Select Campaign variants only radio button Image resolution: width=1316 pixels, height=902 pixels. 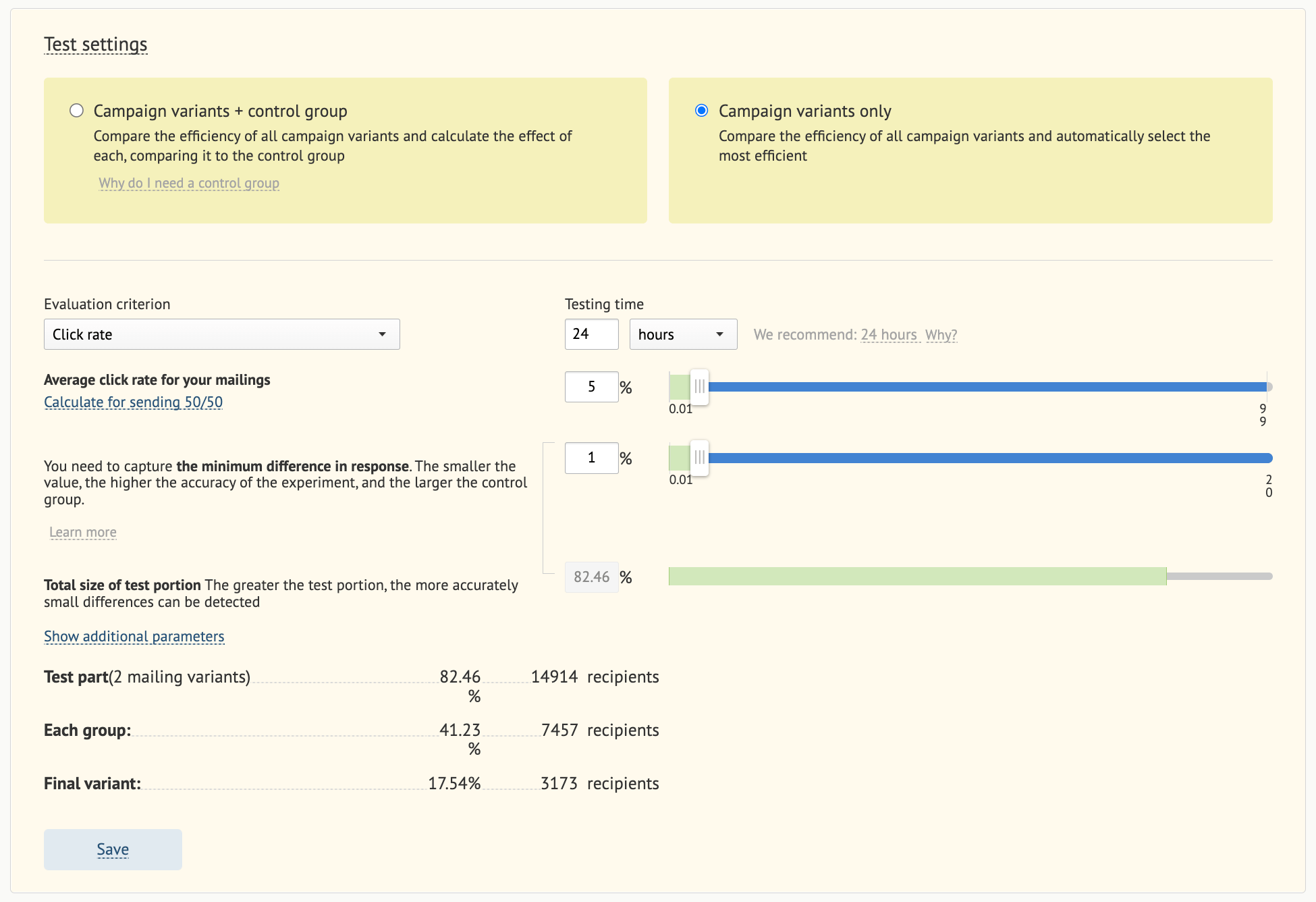coord(701,111)
